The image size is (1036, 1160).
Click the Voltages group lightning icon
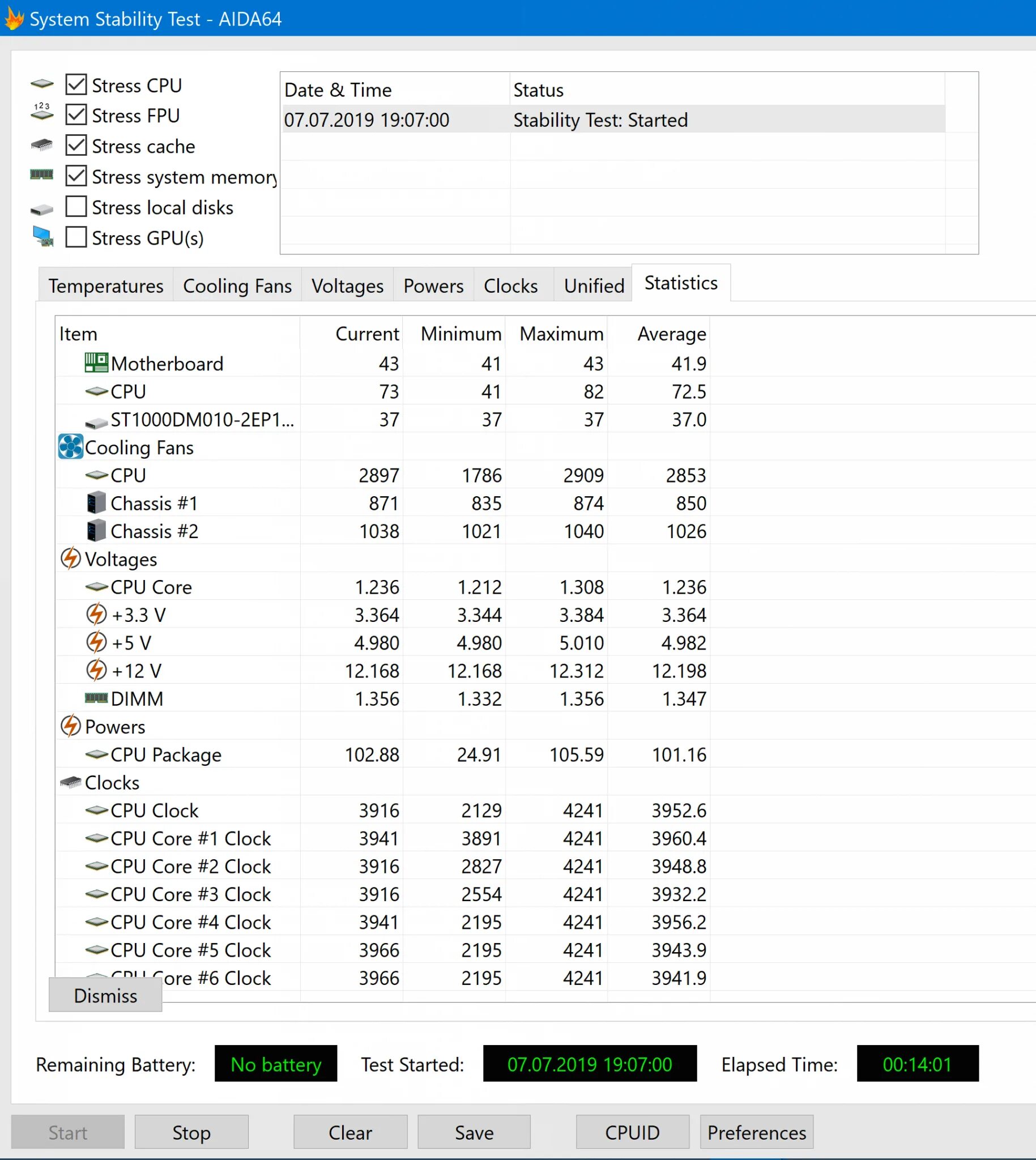pyautogui.click(x=71, y=558)
